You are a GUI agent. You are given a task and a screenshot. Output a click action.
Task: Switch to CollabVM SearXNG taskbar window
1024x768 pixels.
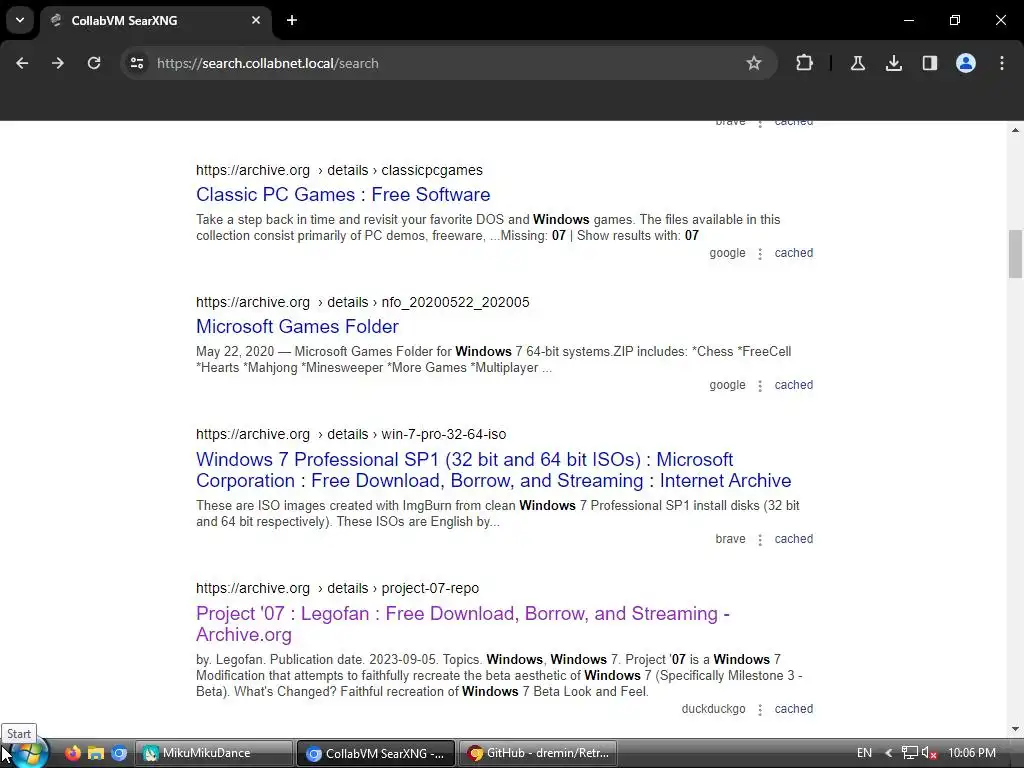[376, 753]
